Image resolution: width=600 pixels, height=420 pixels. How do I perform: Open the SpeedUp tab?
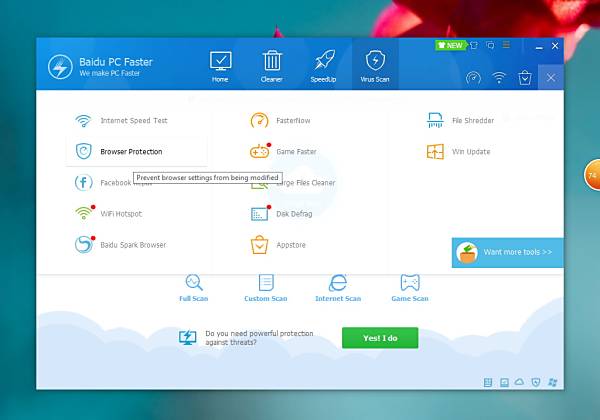coord(323,66)
